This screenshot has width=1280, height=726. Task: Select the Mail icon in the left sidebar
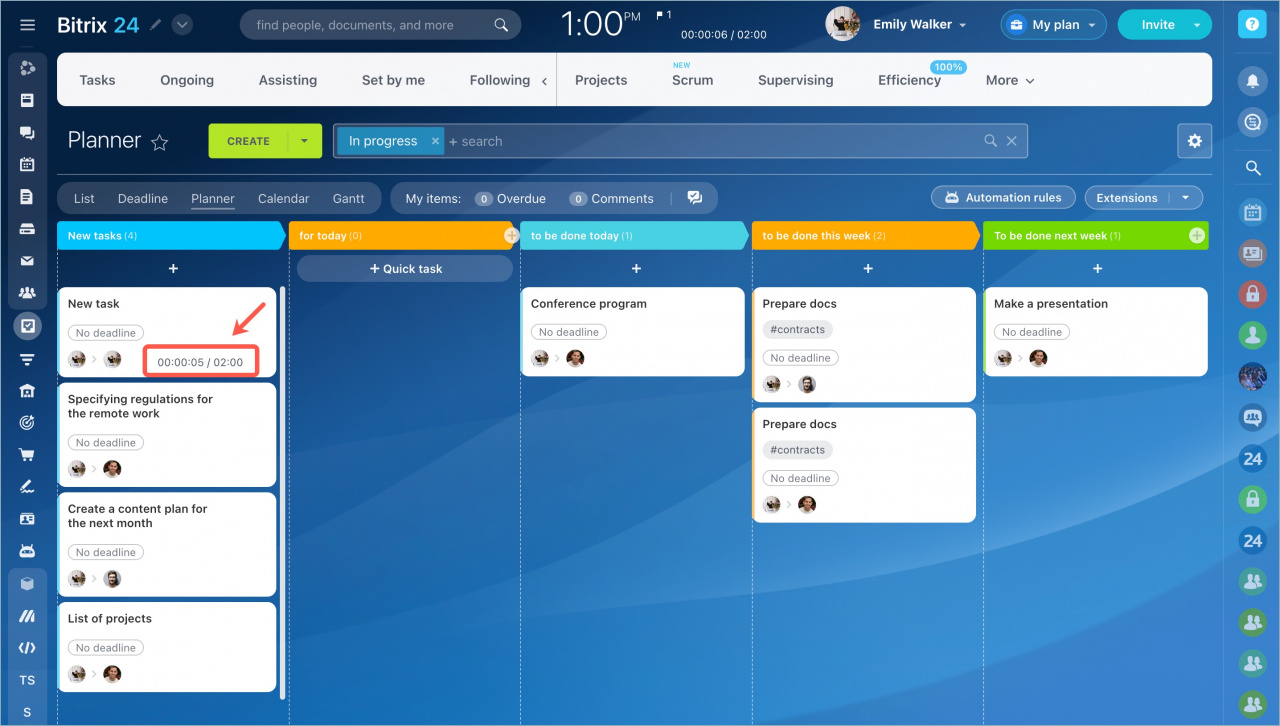27,260
